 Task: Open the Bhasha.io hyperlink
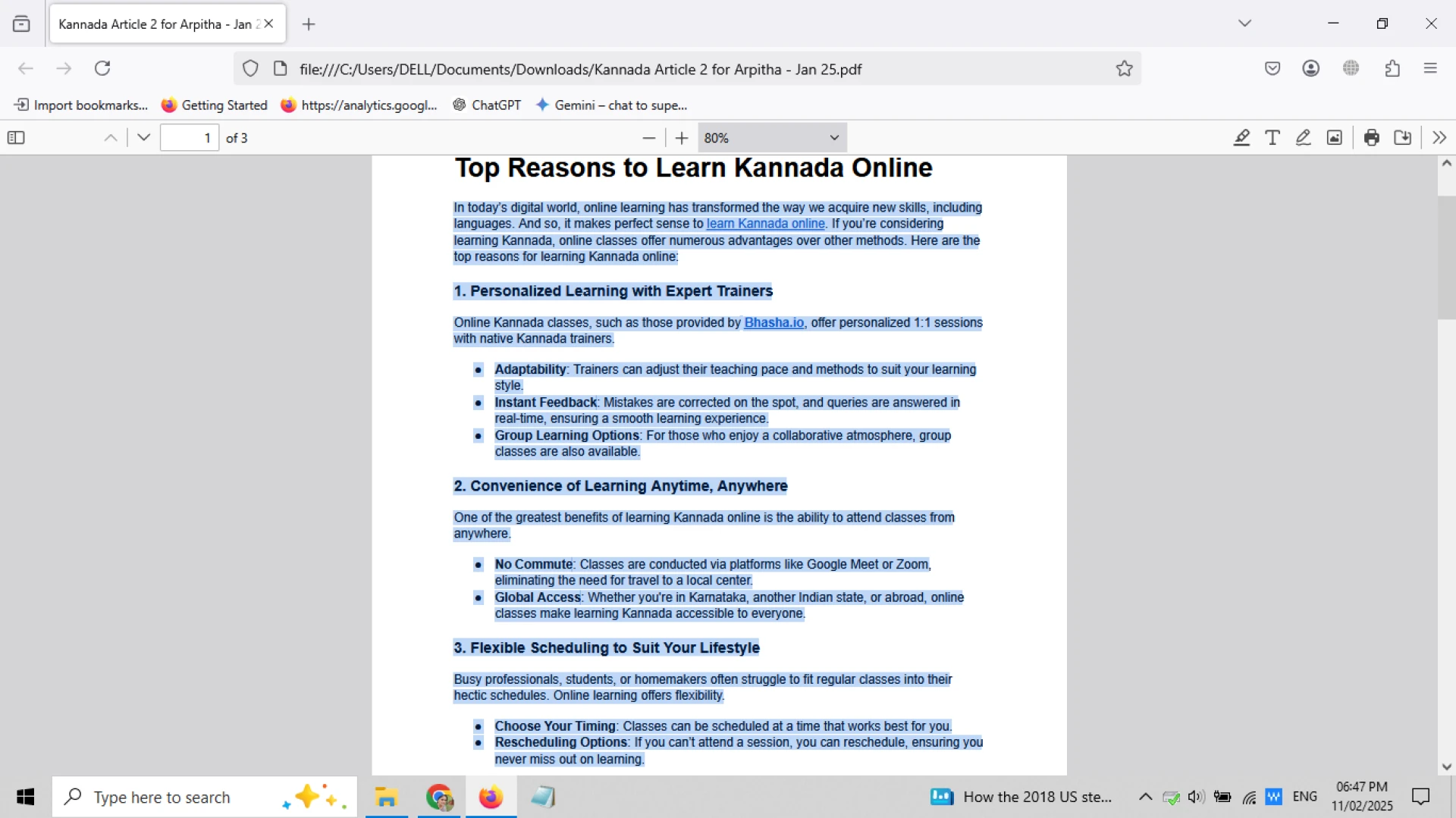[x=773, y=322]
